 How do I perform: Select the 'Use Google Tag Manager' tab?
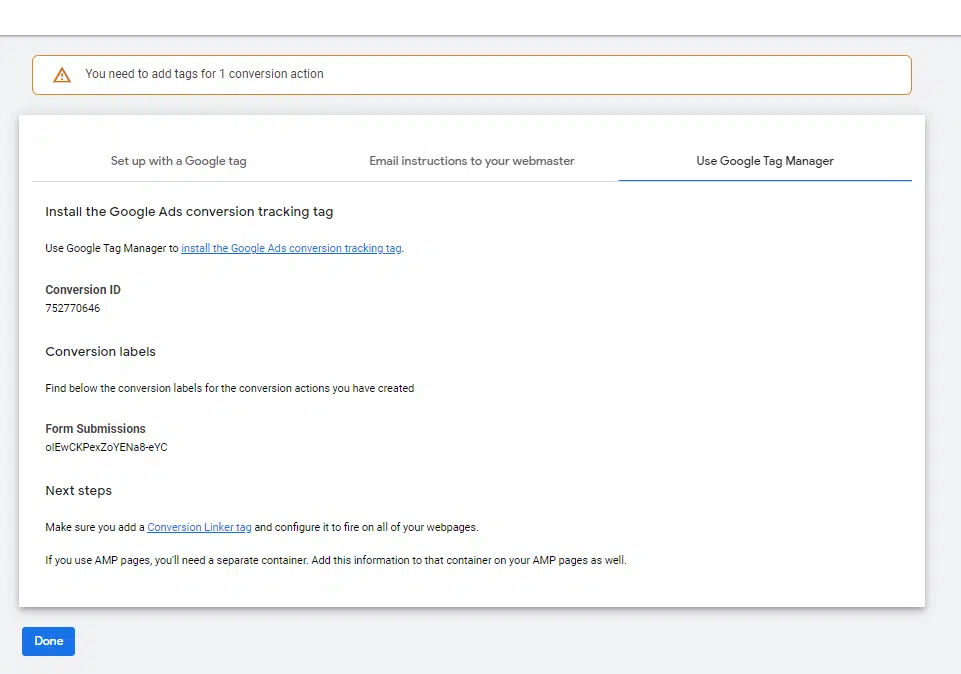(765, 161)
